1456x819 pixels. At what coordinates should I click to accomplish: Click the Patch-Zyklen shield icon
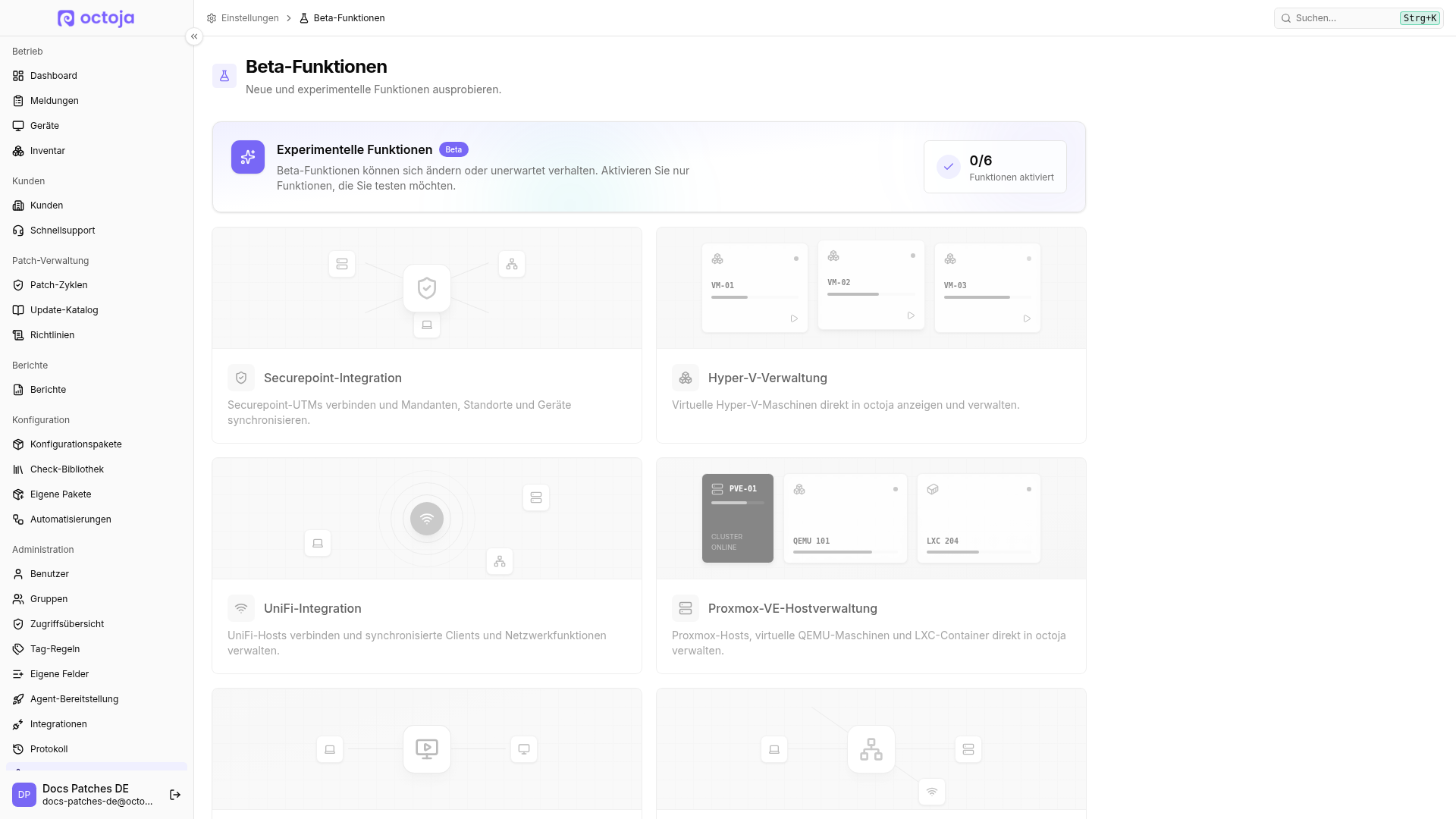coord(18,285)
